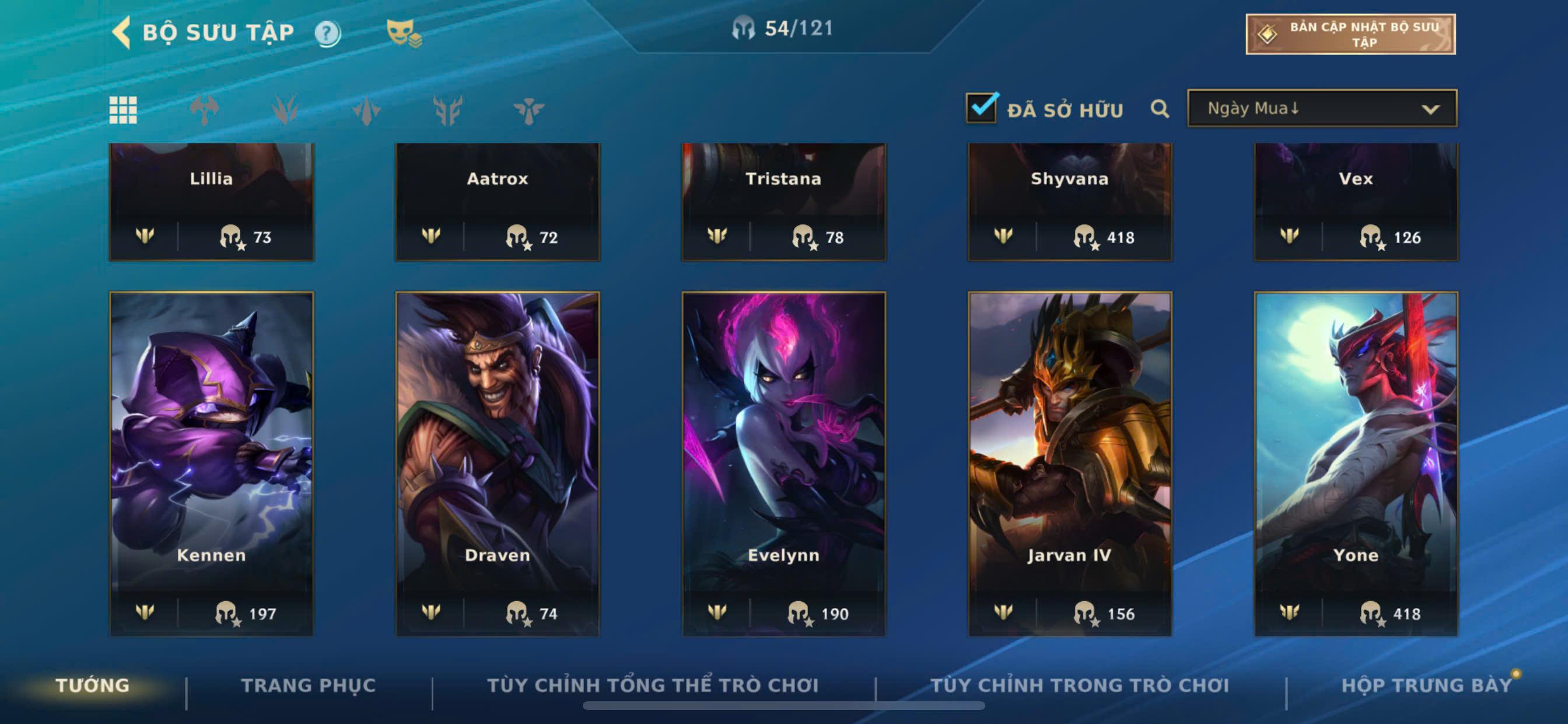The image size is (1568, 724).
Task: Filter champions by the assassin role icon
Action: coord(285,110)
